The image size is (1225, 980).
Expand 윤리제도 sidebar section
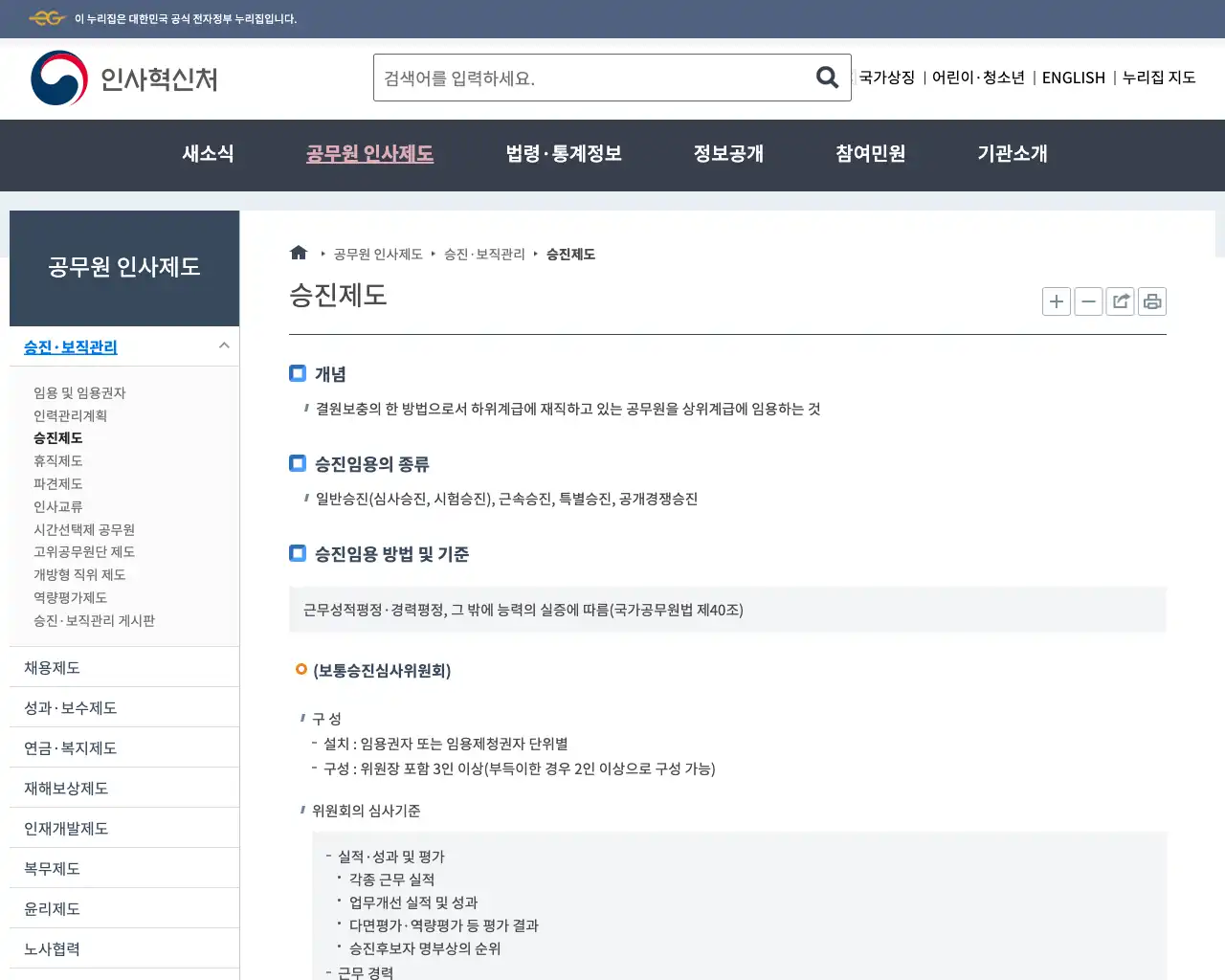124,908
